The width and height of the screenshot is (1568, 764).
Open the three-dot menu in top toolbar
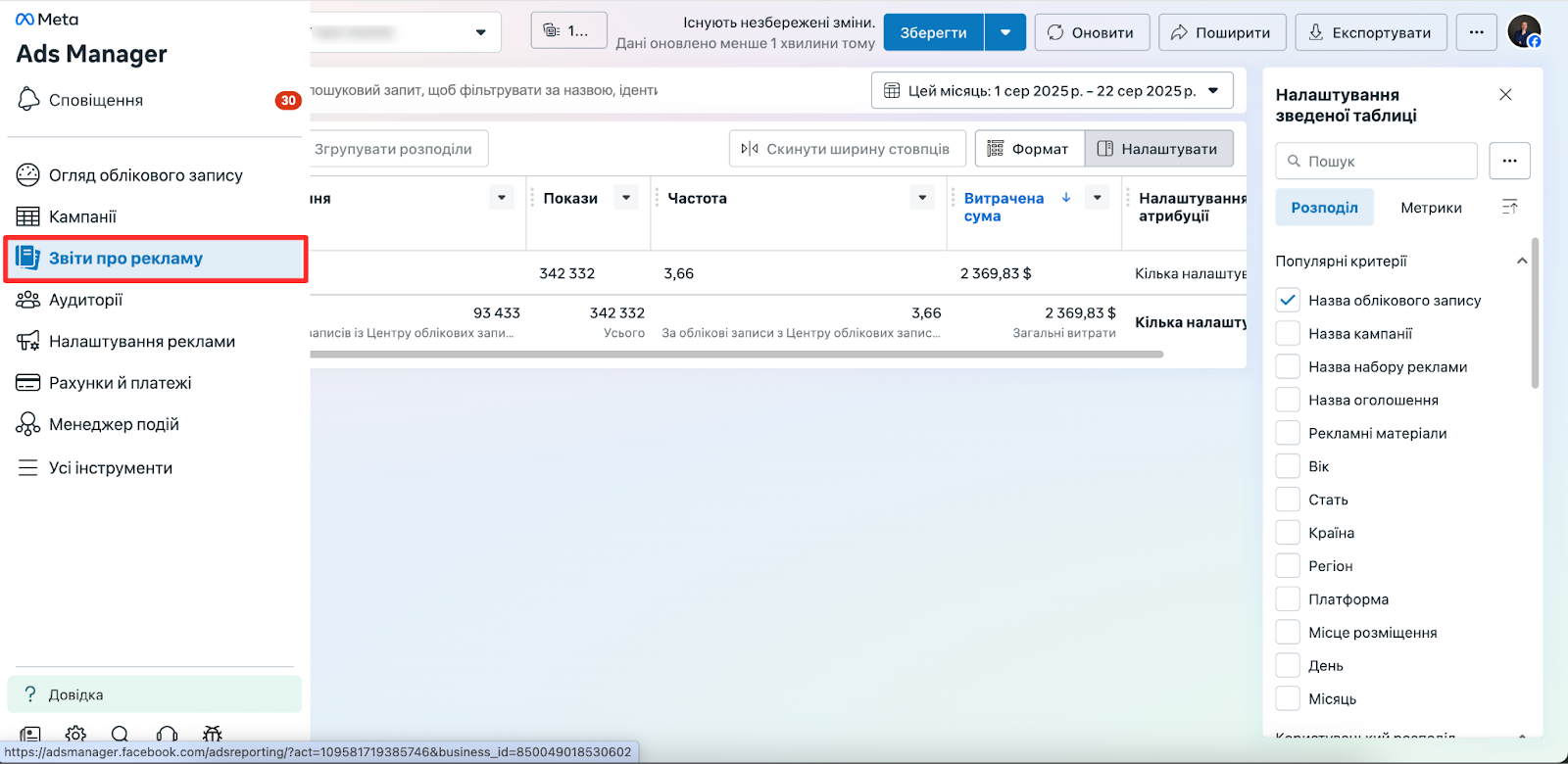[1476, 32]
